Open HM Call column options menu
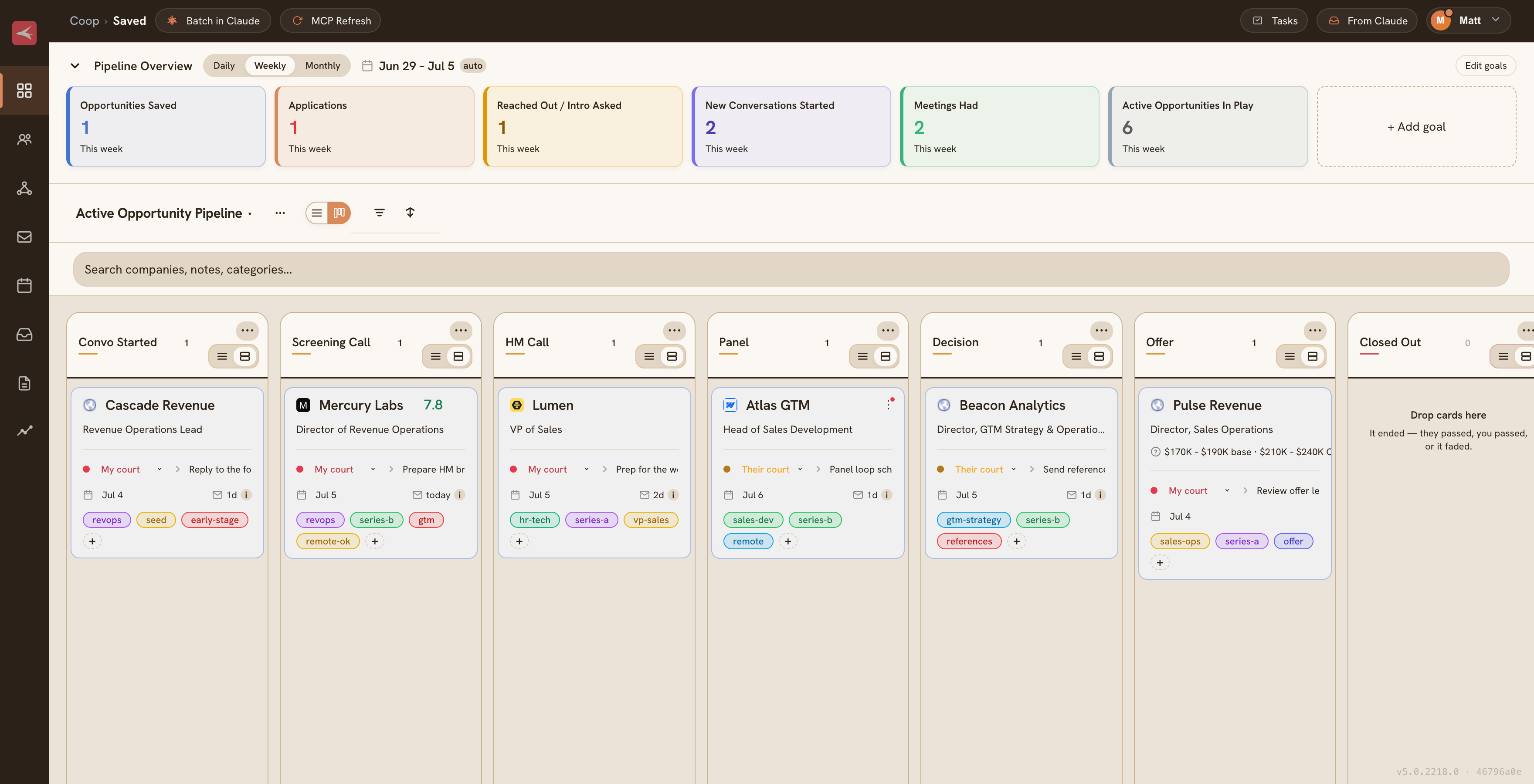Image resolution: width=1534 pixels, height=784 pixels. pos(674,331)
